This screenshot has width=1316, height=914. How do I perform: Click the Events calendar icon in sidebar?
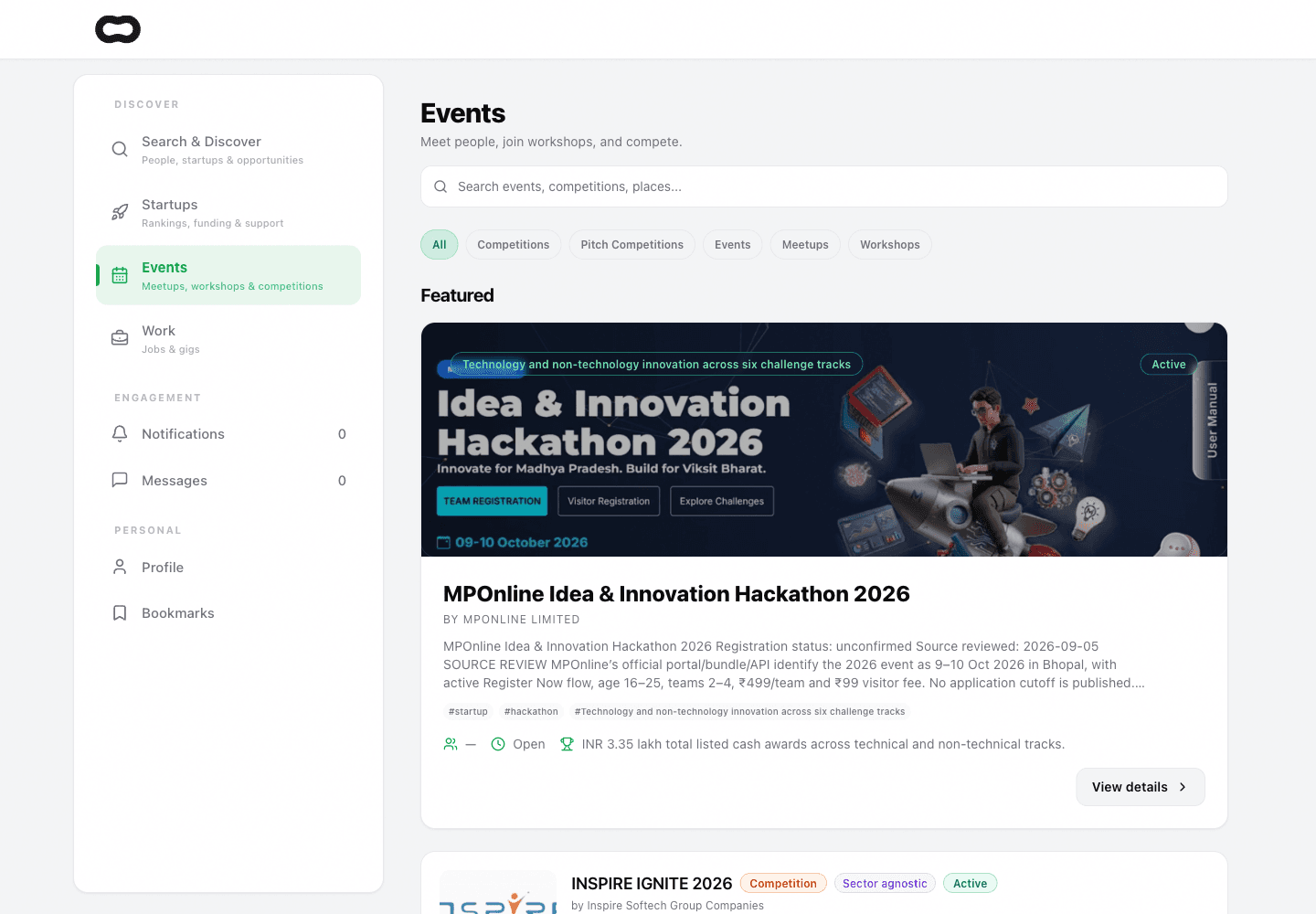click(x=120, y=275)
